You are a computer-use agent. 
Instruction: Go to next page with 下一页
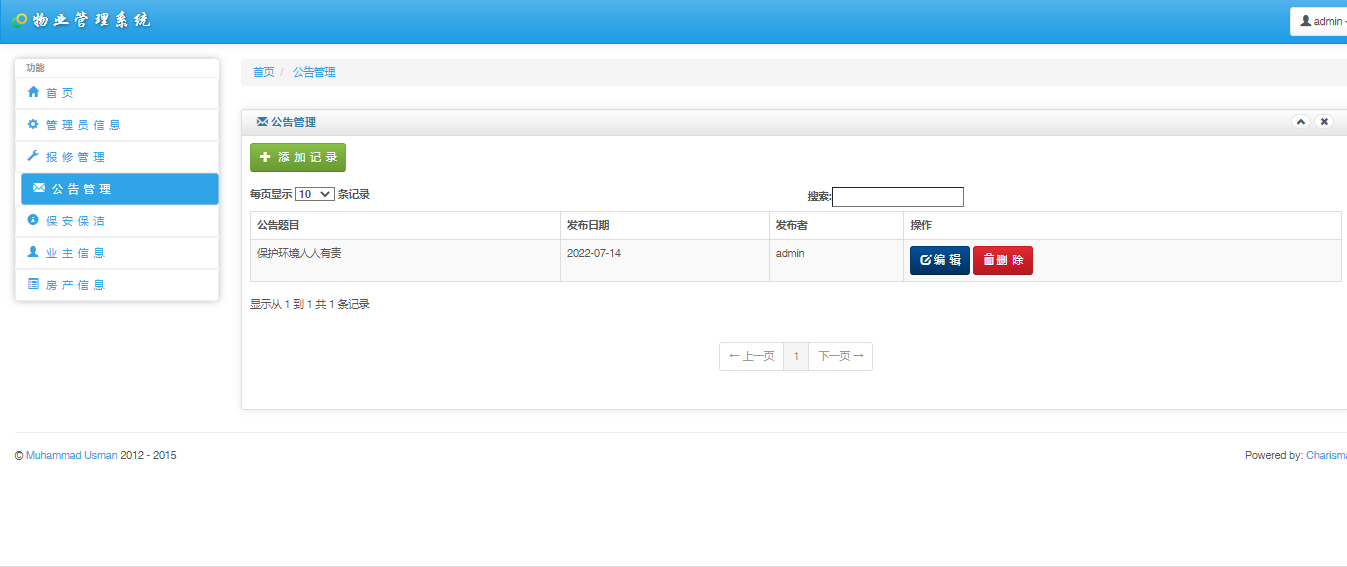[840, 356]
